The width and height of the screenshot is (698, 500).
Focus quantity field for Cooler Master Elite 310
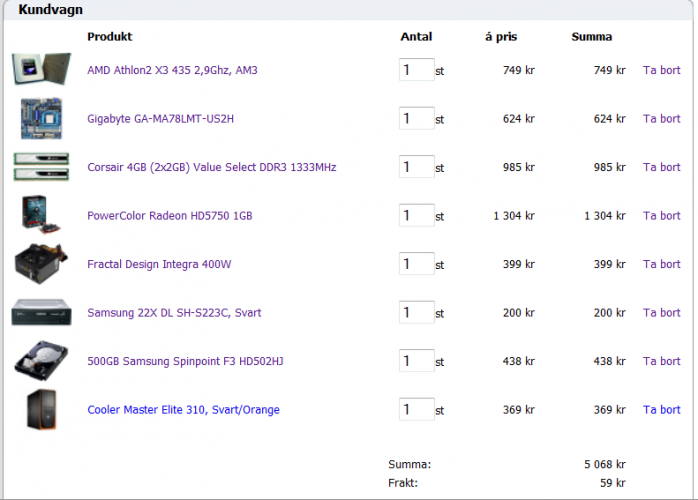coord(416,410)
